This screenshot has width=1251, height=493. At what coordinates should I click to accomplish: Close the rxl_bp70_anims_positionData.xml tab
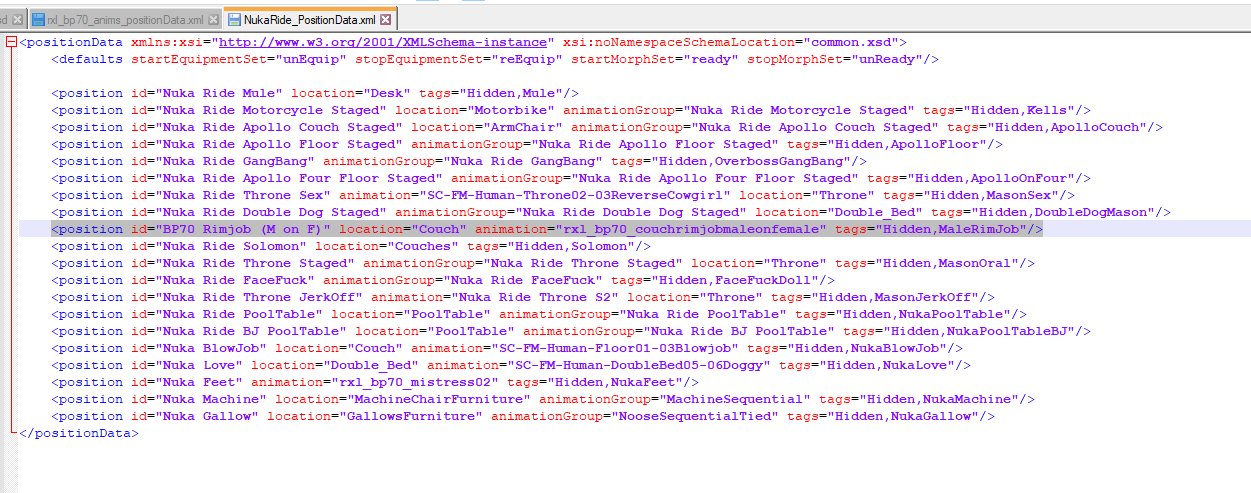pyautogui.click(x=212, y=20)
